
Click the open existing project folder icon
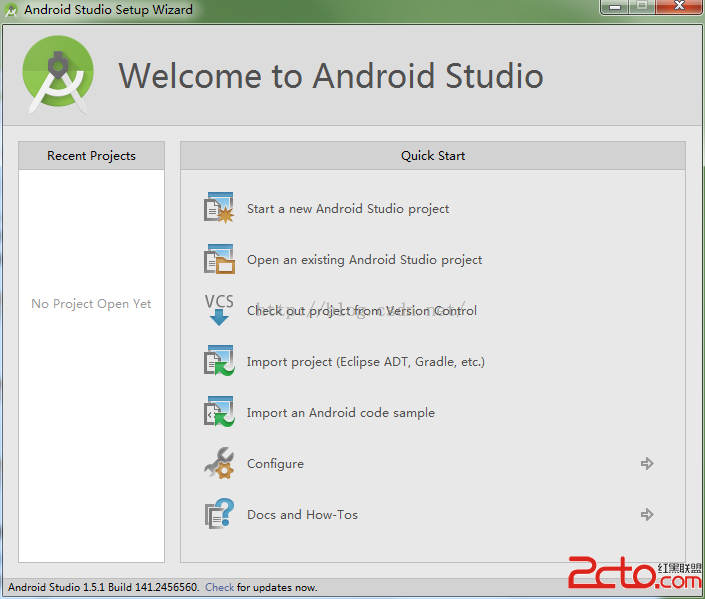219,259
